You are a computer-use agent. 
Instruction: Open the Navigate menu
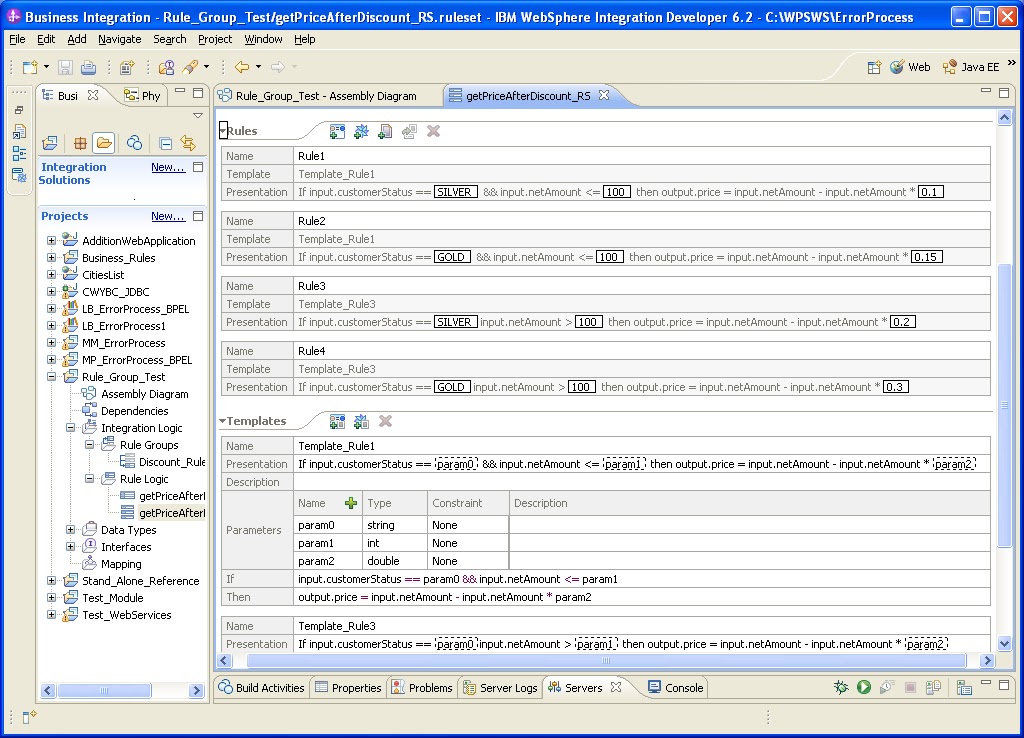(120, 39)
